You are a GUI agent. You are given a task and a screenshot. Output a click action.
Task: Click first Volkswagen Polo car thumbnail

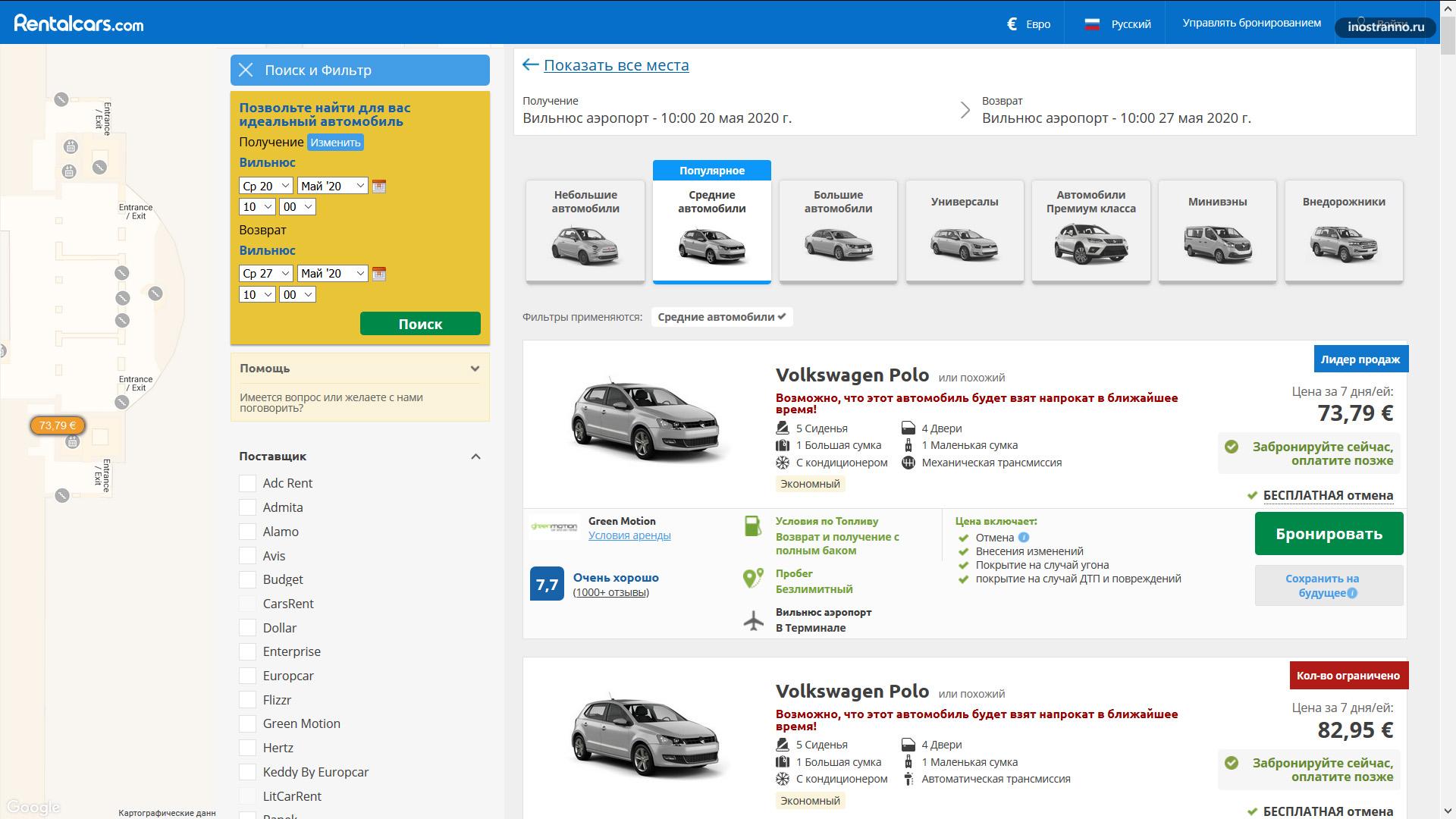[645, 419]
